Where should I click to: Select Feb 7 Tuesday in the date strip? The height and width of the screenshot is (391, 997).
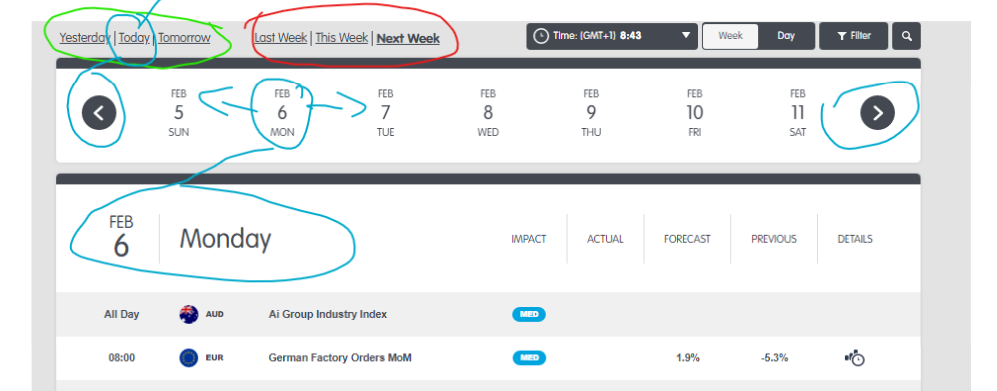[x=385, y=113]
